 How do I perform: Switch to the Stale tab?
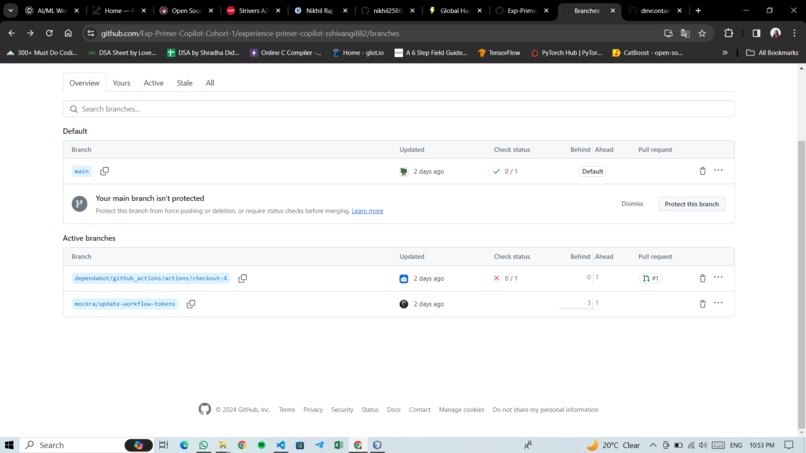point(185,83)
